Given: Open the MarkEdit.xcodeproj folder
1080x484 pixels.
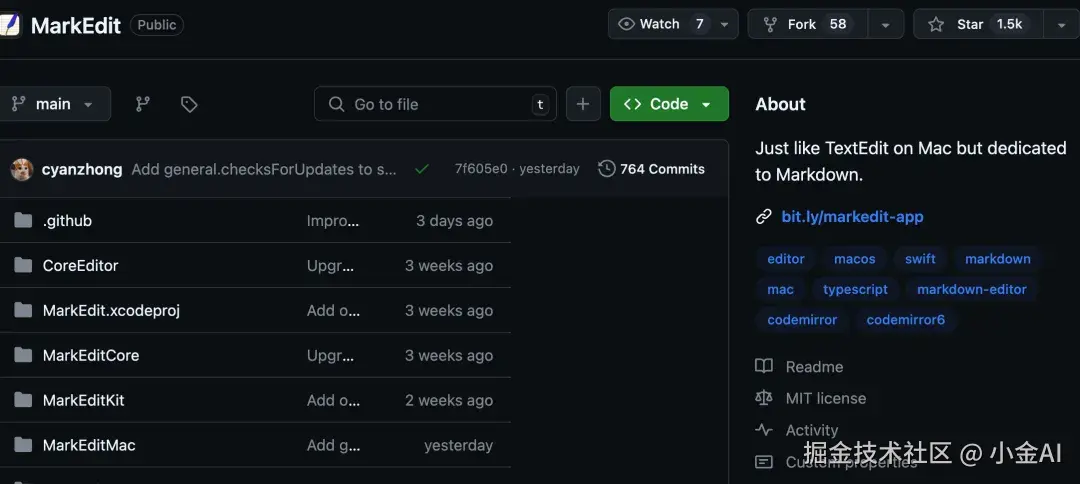Looking at the screenshot, I should [111, 311].
